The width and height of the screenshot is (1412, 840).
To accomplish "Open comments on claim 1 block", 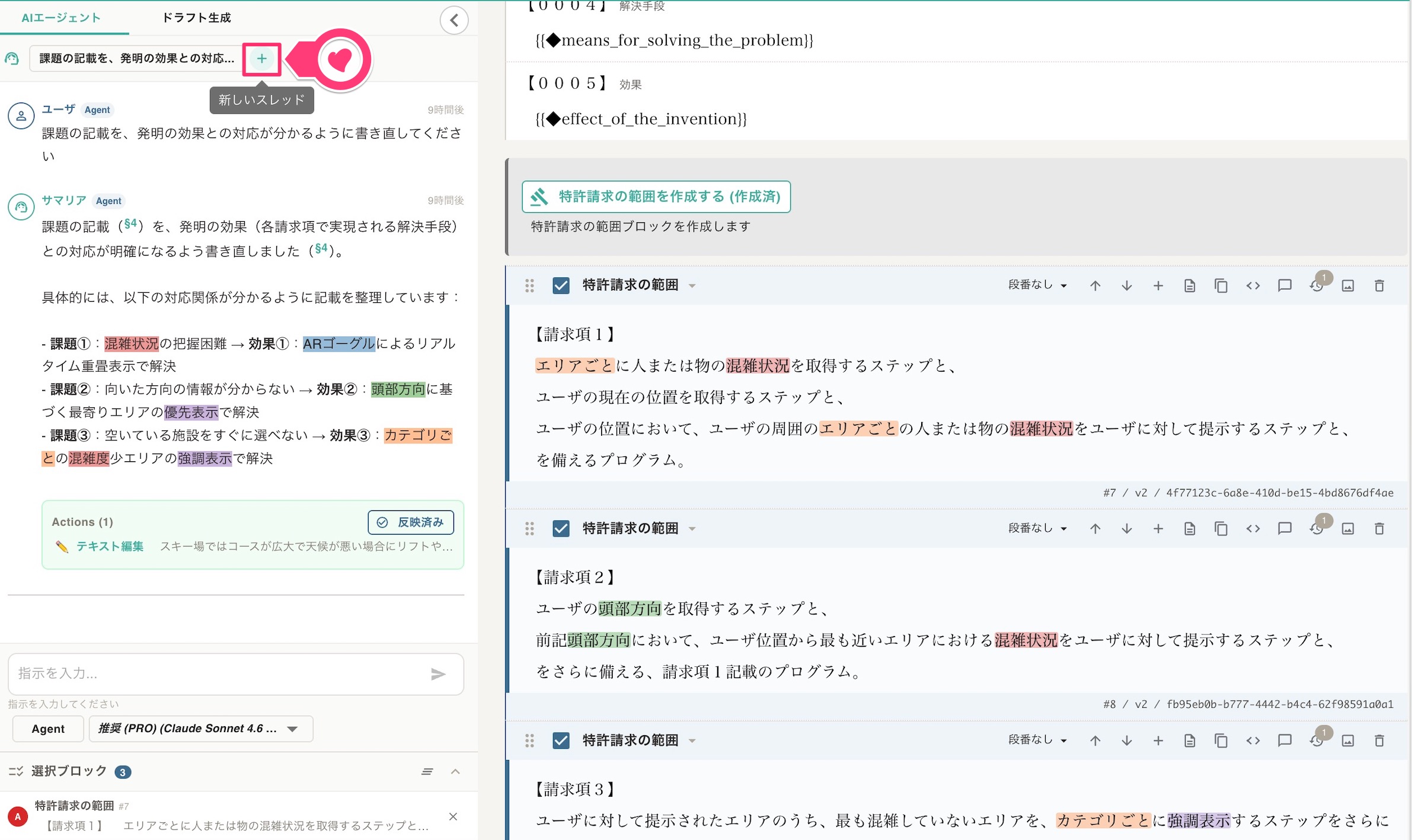I will pyautogui.click(x=1285, y=286).
